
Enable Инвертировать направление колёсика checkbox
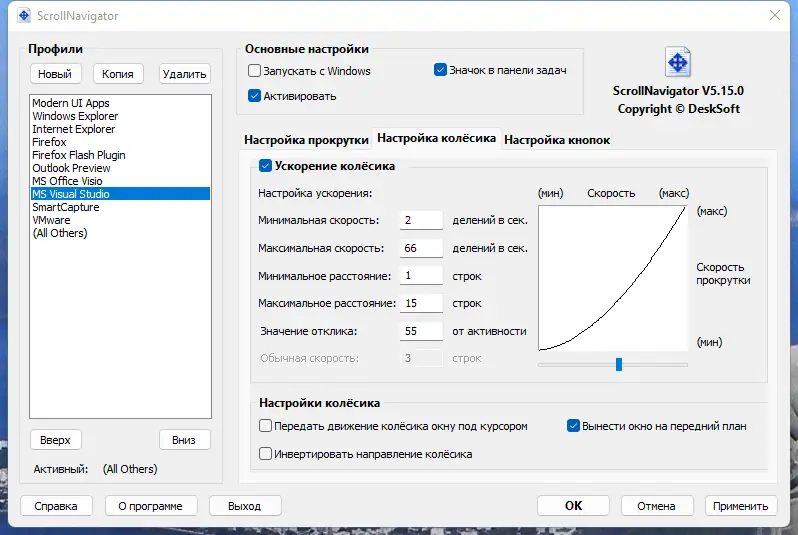pyautogui.click(x=265, y=454)
